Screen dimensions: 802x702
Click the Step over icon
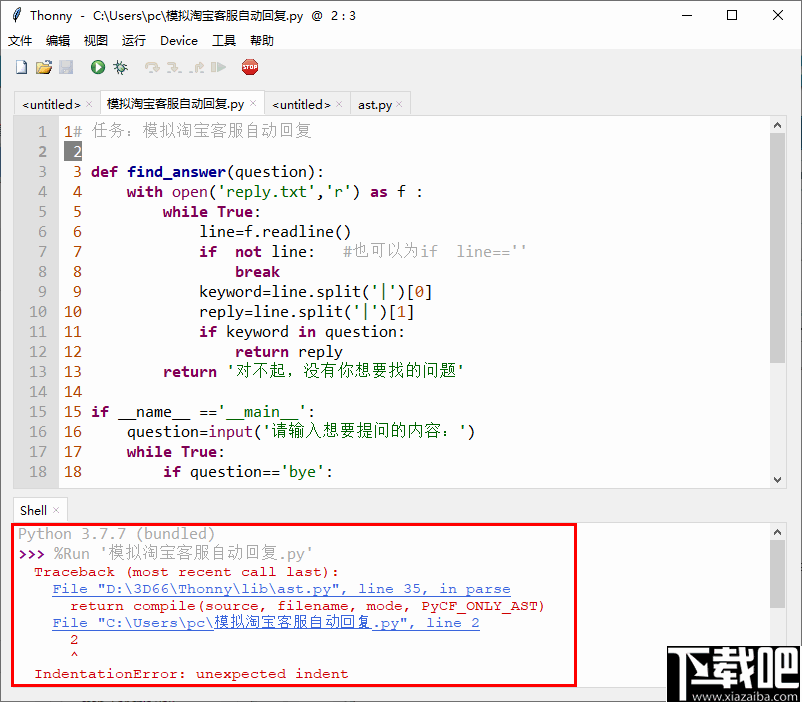pos(152,67)
